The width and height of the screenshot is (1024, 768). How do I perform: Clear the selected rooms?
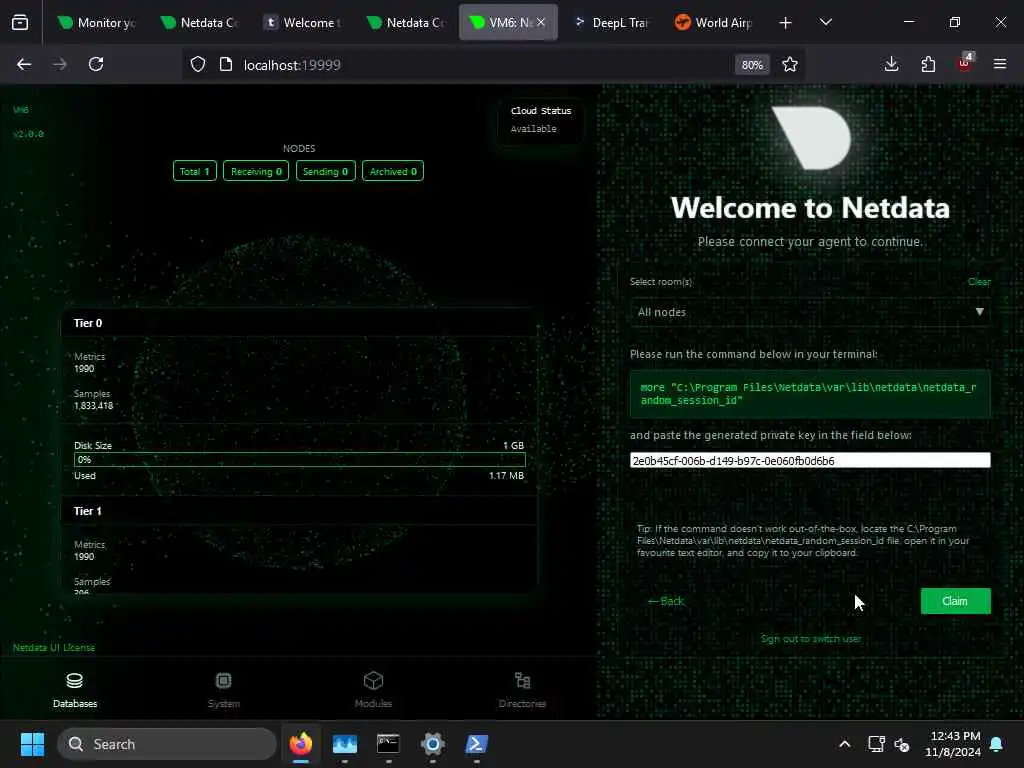979,281
